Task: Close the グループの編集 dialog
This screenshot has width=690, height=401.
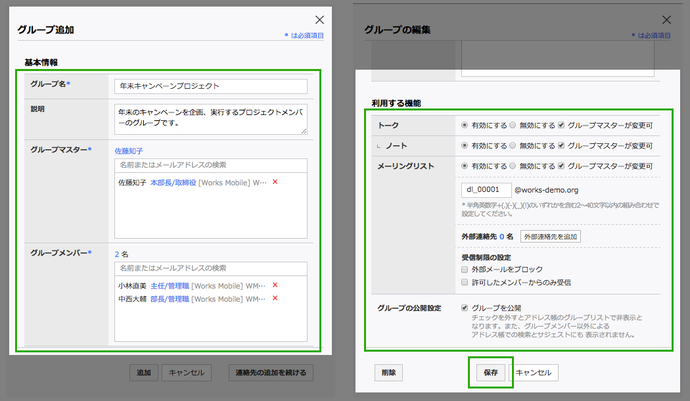Action: click(667, 20)
